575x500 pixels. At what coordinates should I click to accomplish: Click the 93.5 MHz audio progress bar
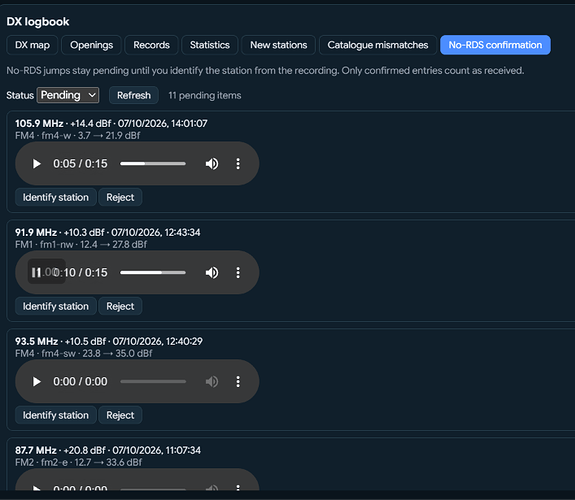point(153,382)
